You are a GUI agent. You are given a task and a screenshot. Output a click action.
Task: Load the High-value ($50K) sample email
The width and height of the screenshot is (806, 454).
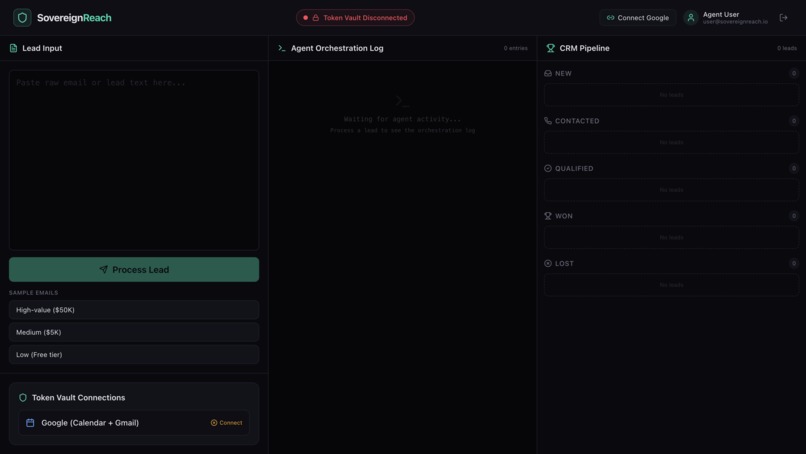[x=134, y=310]
